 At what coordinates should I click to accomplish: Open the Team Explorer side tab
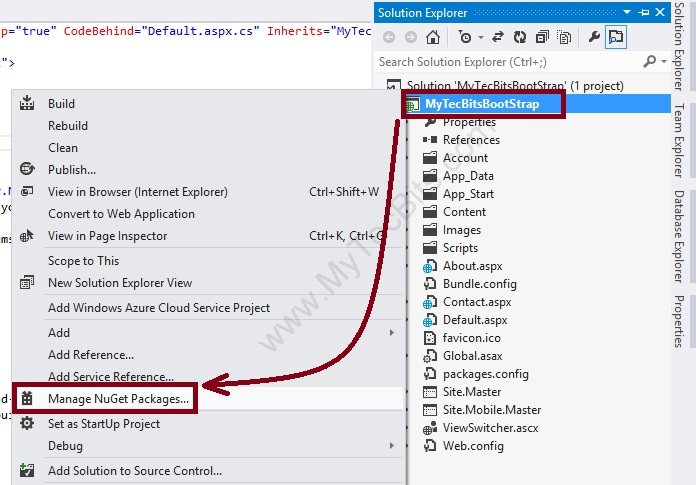click(679, 140)
